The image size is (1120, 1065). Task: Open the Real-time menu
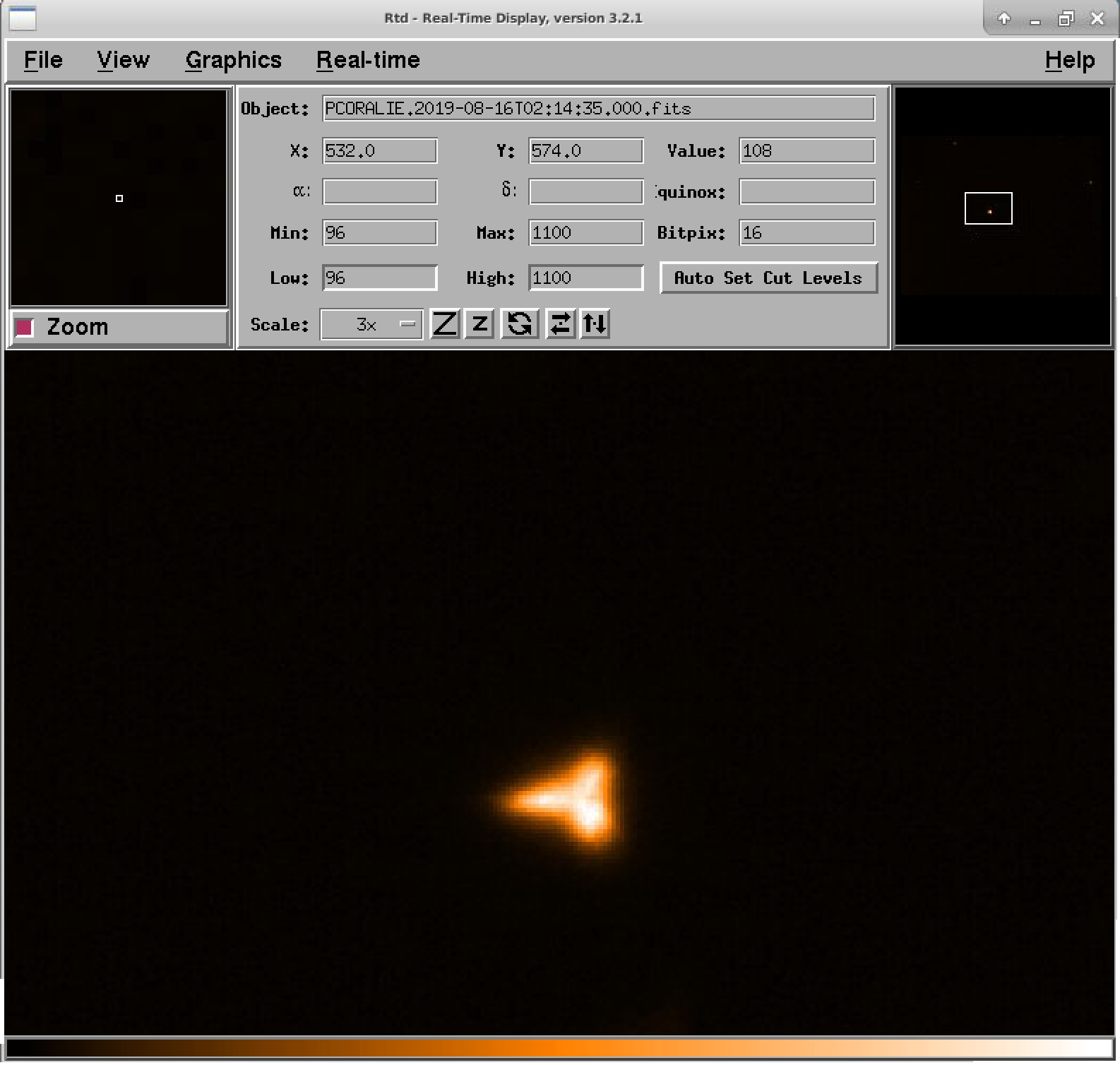(x=368, y=60)
